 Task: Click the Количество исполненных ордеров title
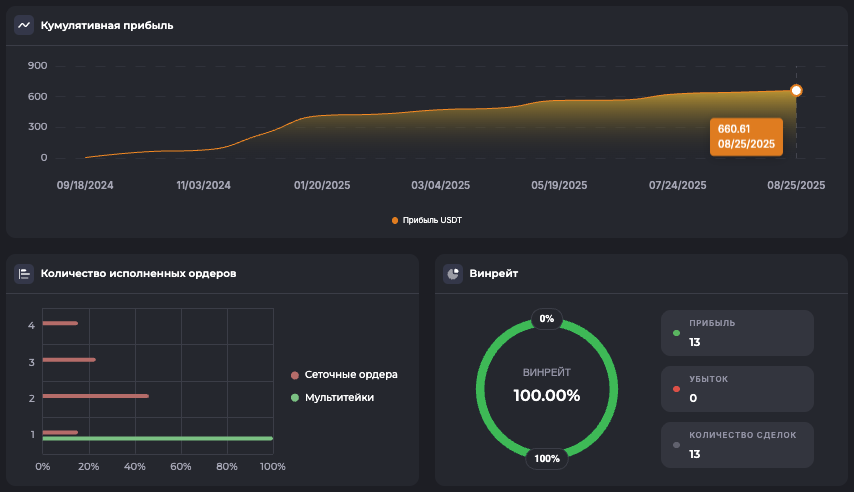(x=138, y=273)
